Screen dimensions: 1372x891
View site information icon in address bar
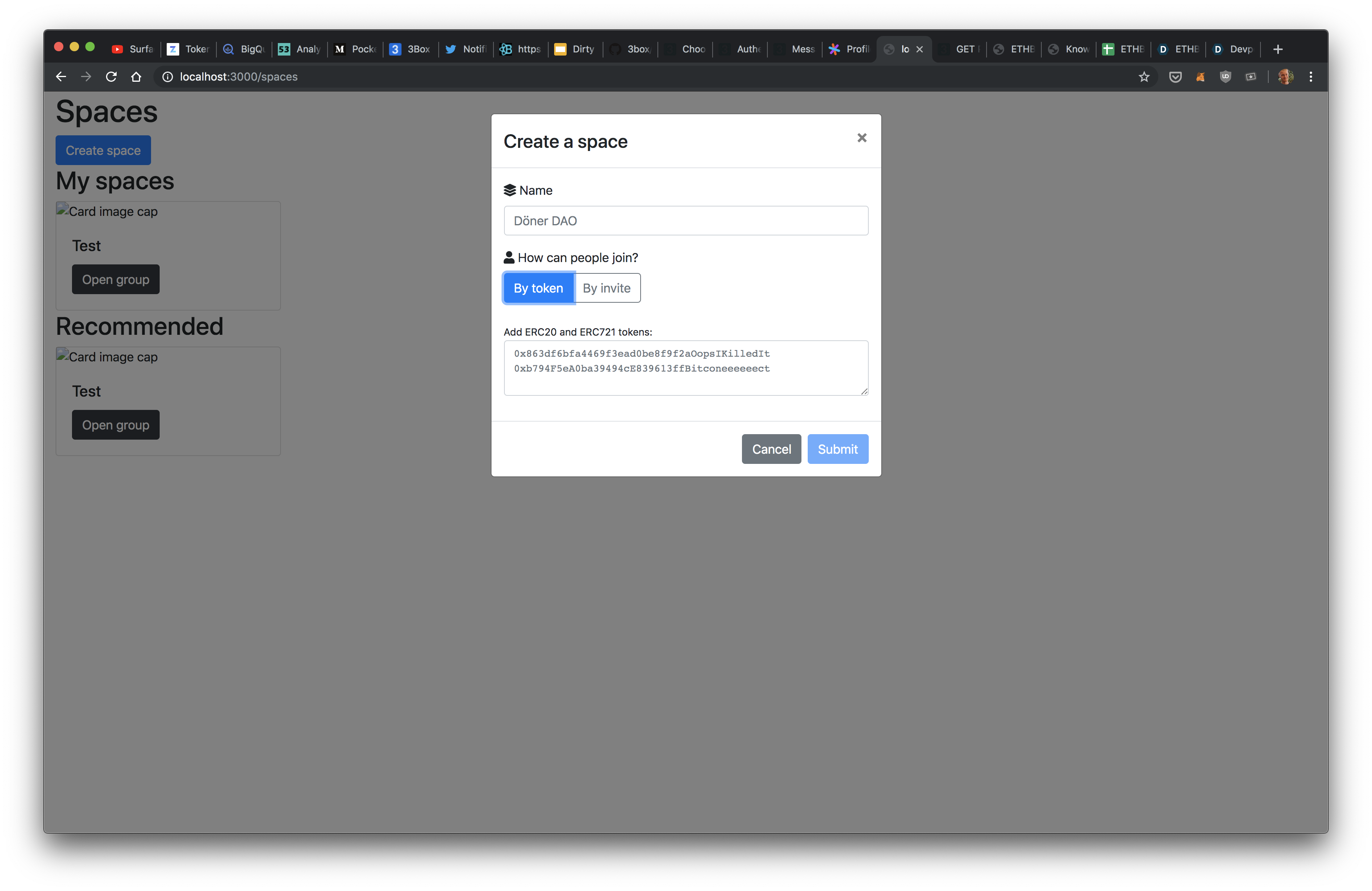167,77
